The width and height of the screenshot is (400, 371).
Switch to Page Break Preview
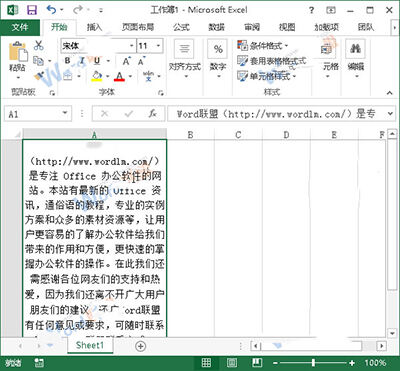click(257, 363)
